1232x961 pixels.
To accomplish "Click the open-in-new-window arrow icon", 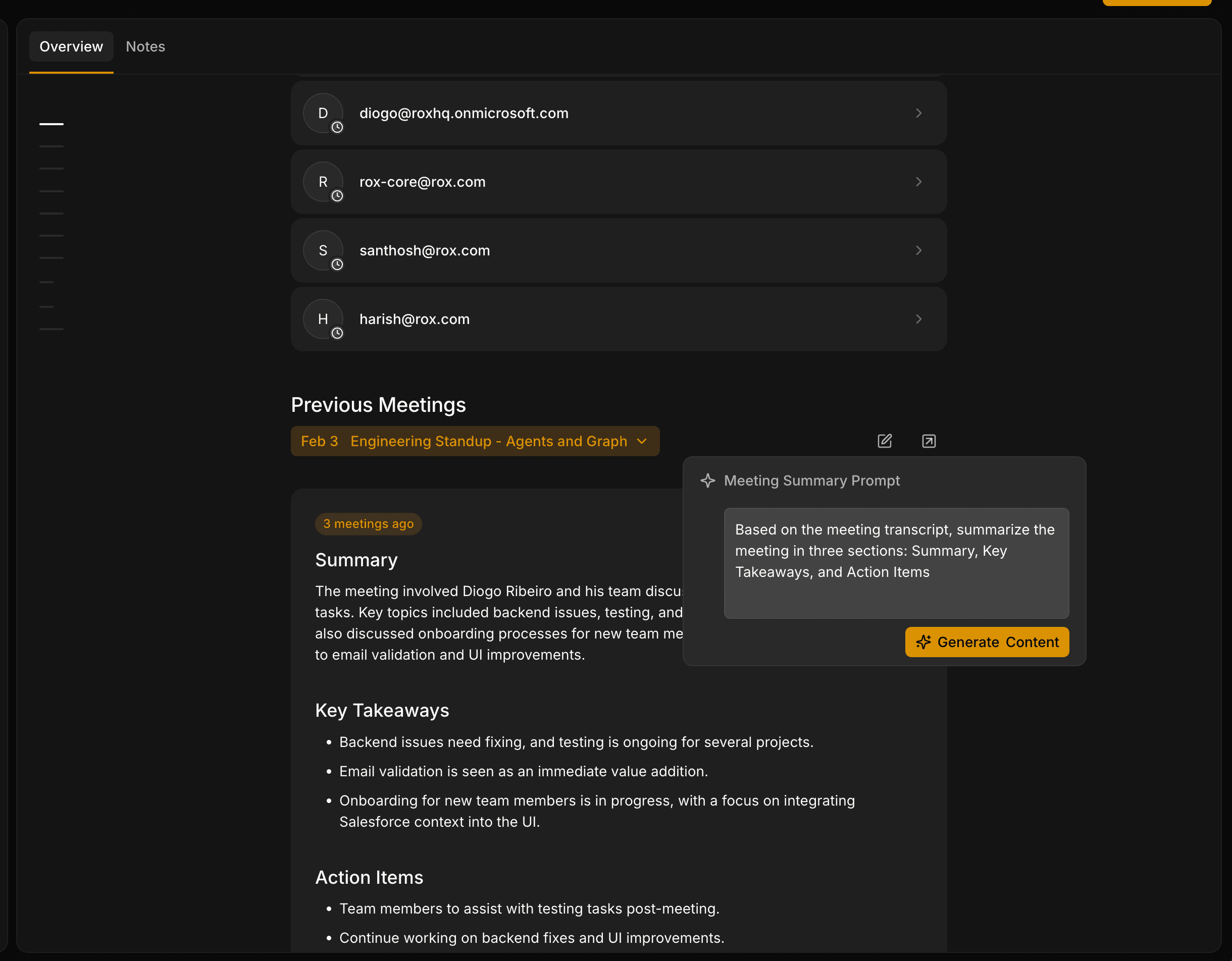I will (929, 441).
